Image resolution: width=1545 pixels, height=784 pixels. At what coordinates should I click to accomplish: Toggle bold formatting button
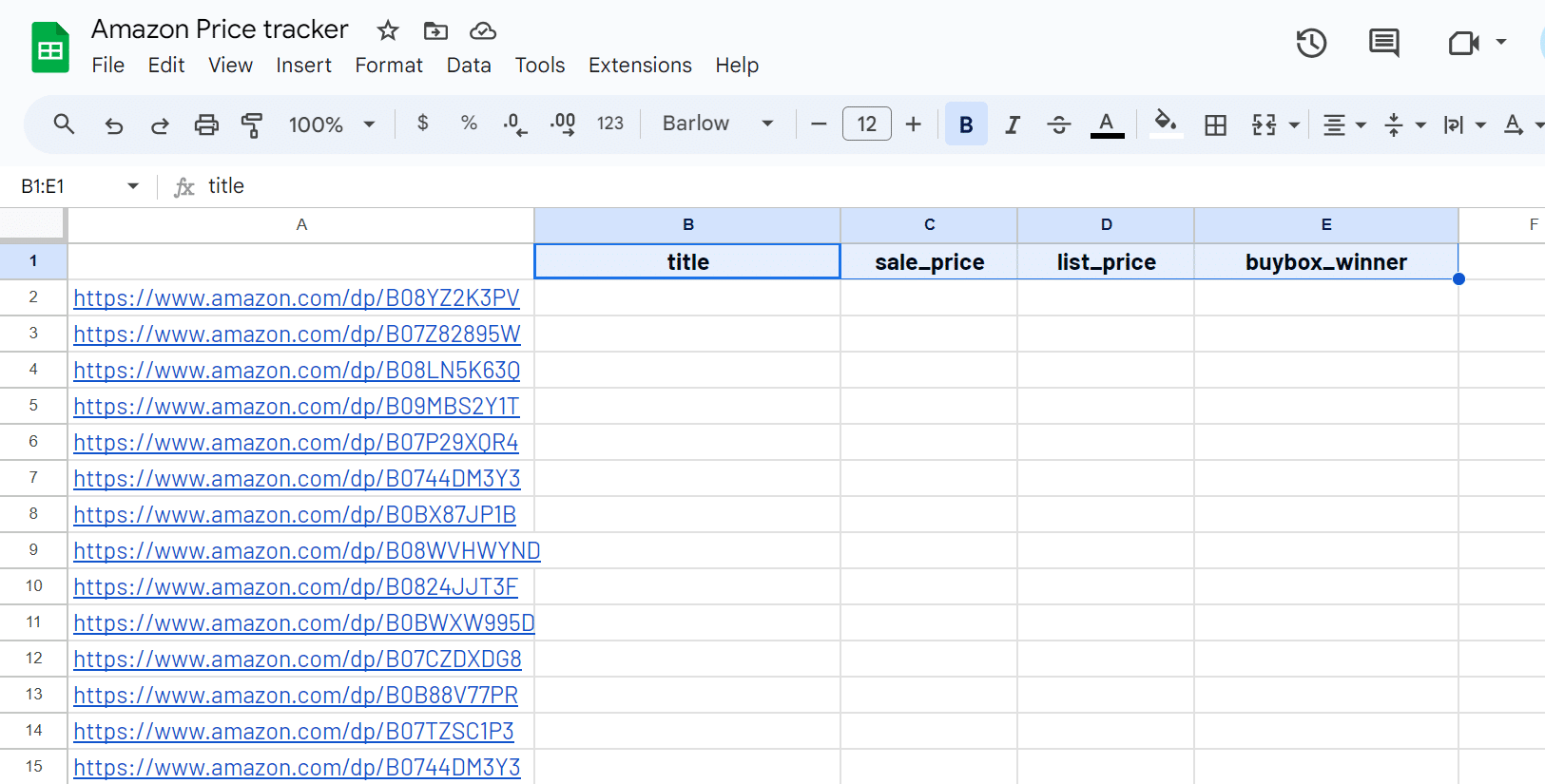[x=966, y=124]
